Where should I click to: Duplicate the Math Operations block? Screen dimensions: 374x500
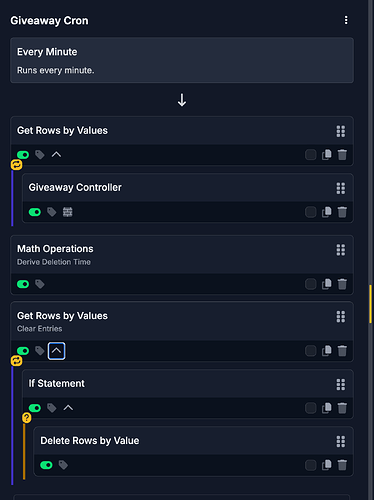pos(327,284)
